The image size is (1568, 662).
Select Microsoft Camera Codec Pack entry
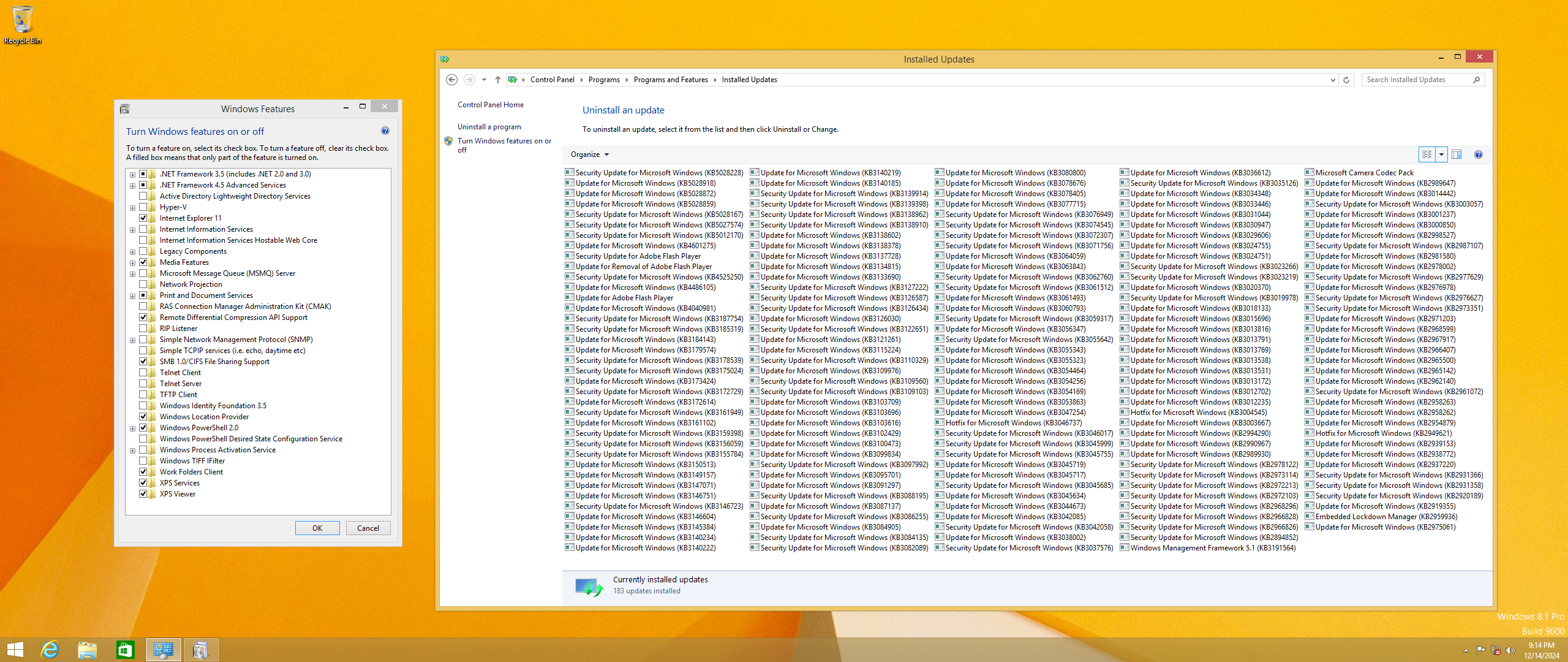pos(1359,173)
